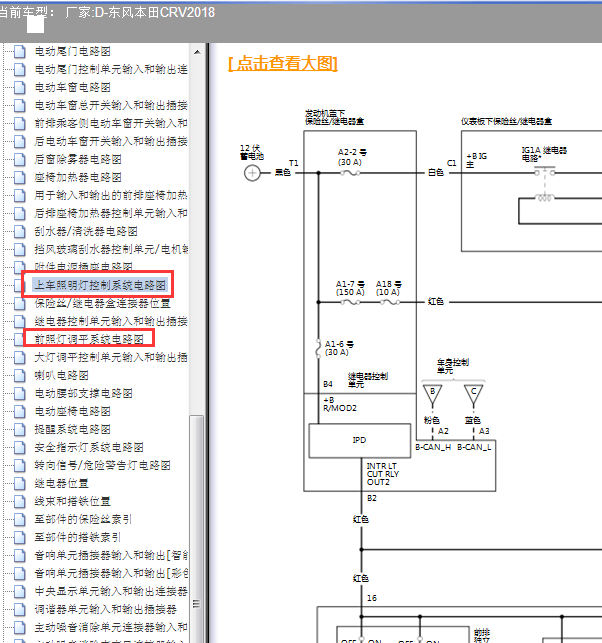Screen dimensions: 602x643
Task: Select 音响单元插接器输入和输出[彩色 item
Action: coord(111,573)
